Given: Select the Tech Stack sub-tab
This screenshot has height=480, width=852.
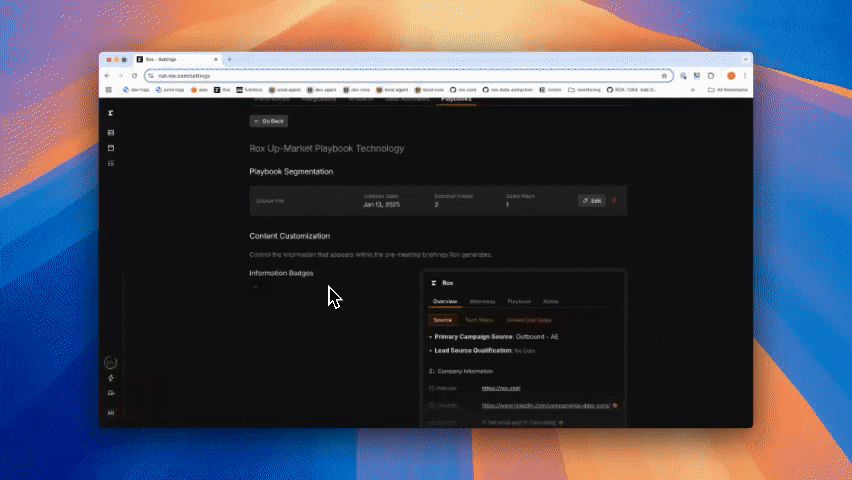Looking at the screenshot, I should click(478, 320).
